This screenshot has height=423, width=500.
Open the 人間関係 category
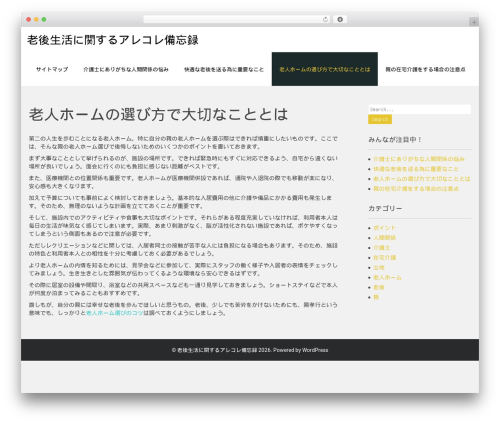click(385, 238)
